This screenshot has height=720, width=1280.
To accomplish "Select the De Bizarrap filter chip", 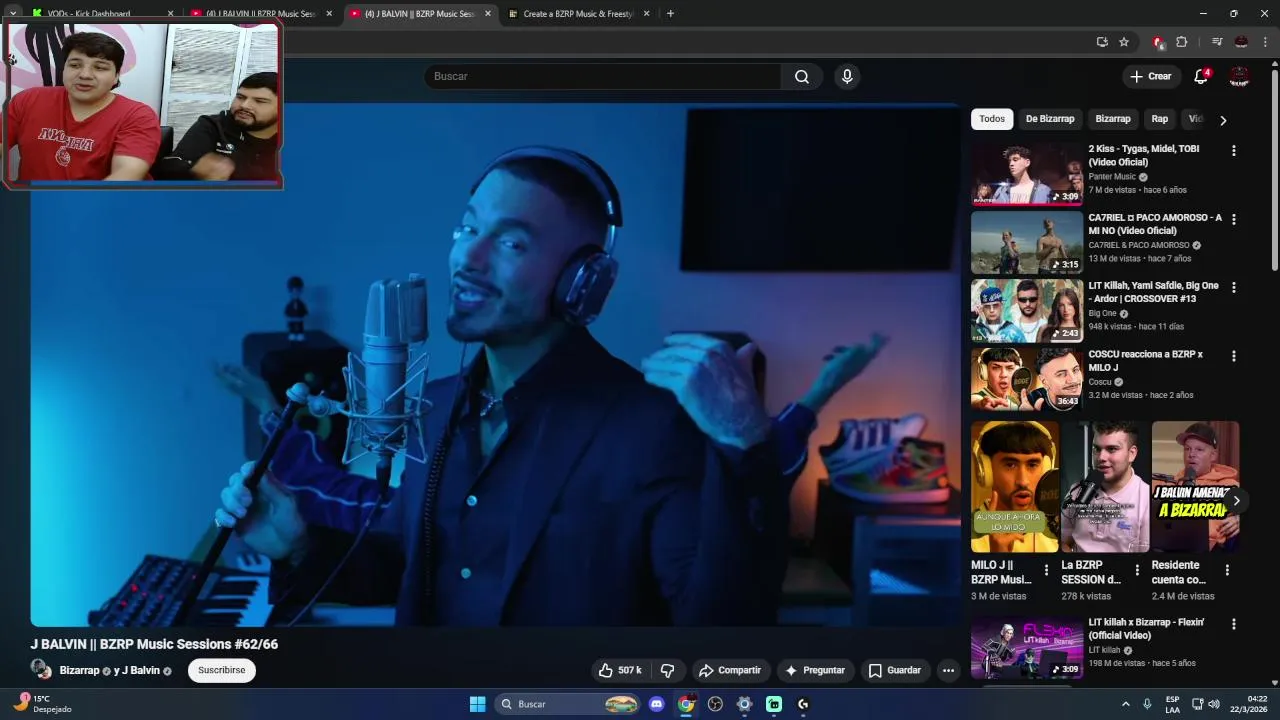I will tap(1050, 119).
